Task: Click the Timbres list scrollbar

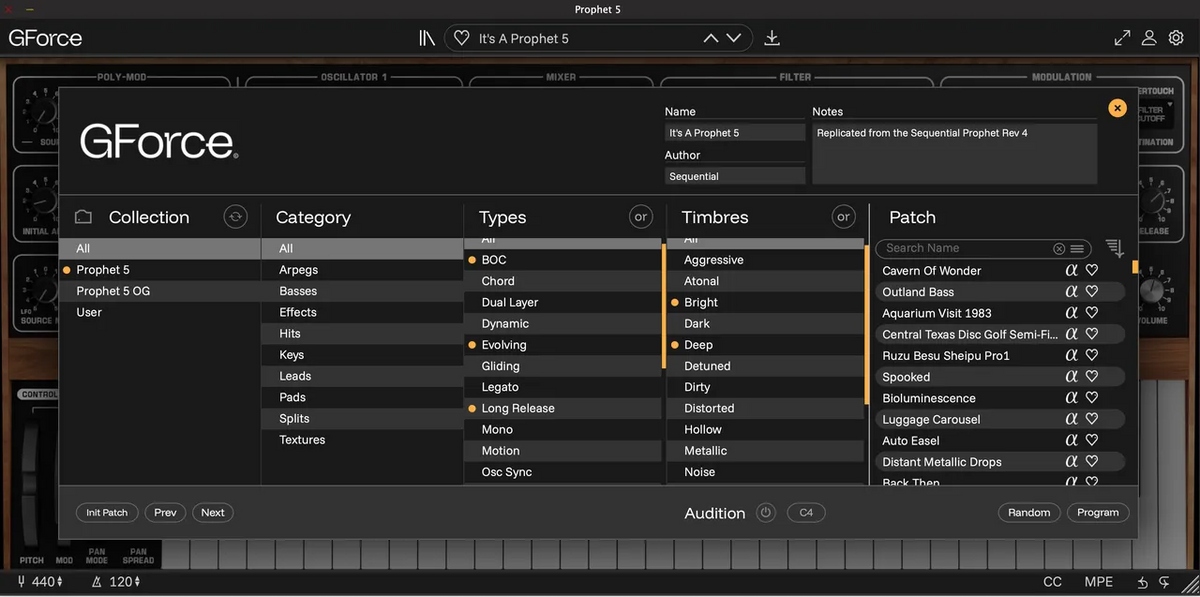Action: tap(866, 323)
